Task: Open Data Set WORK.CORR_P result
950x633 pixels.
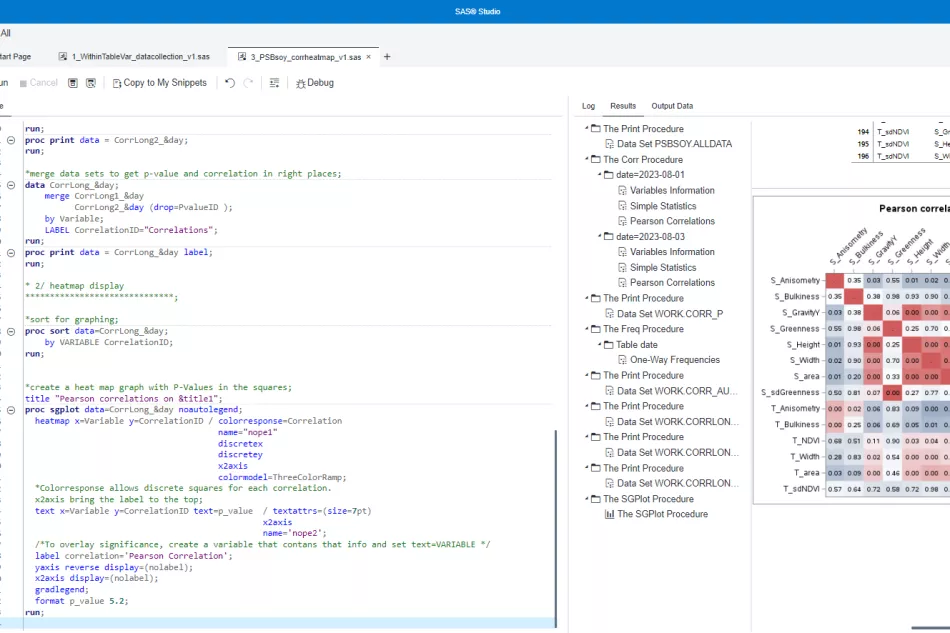Action: 664,314
